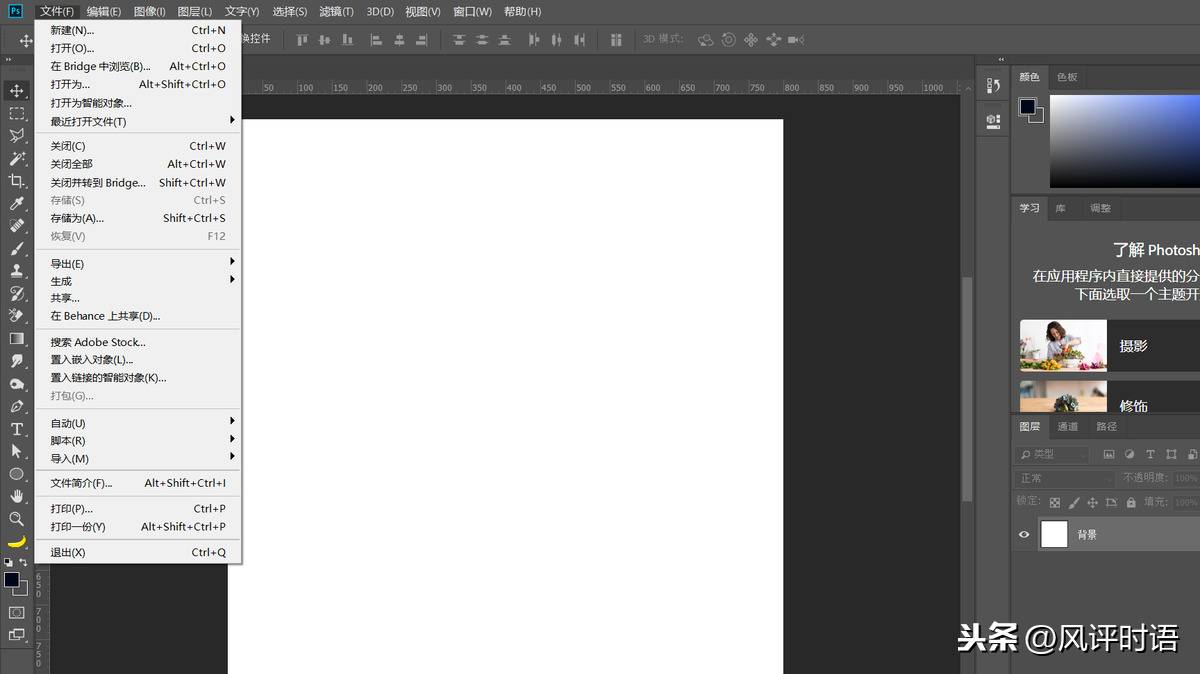Select the Zoom tool
The image size is (1200, 674).
[17, 519]
